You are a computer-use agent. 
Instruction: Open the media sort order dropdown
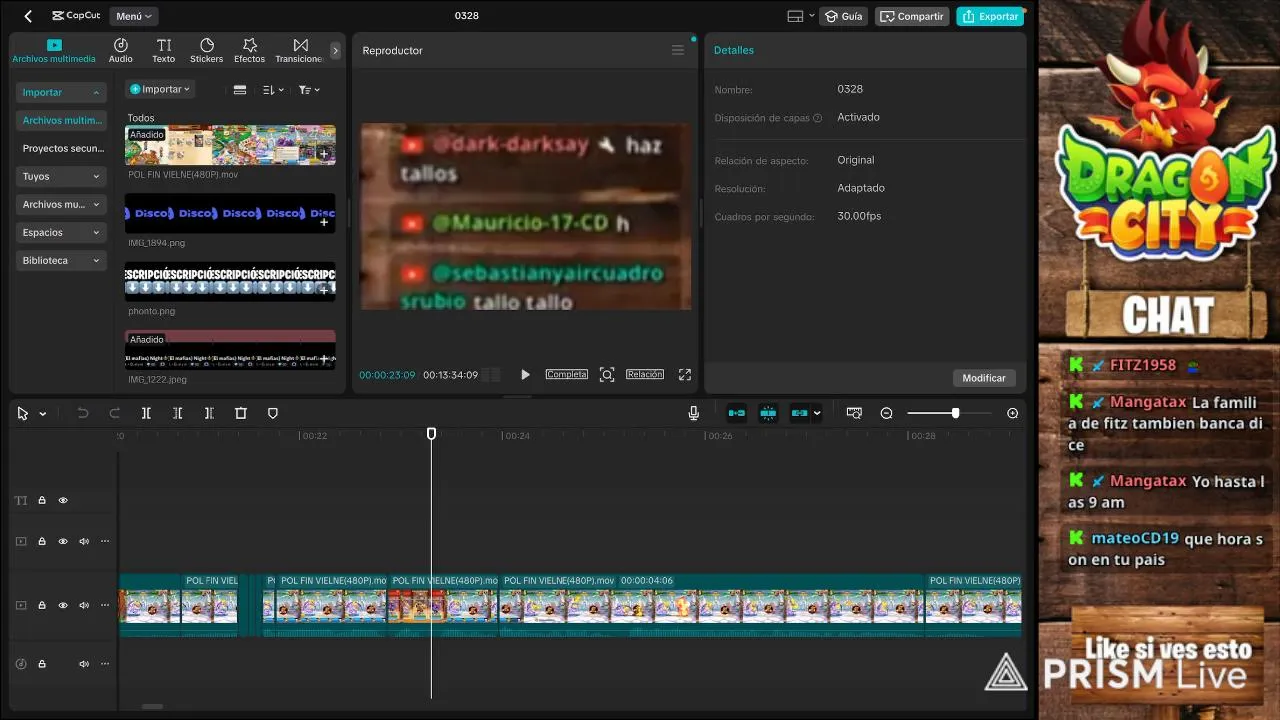[x=273, y=90]
